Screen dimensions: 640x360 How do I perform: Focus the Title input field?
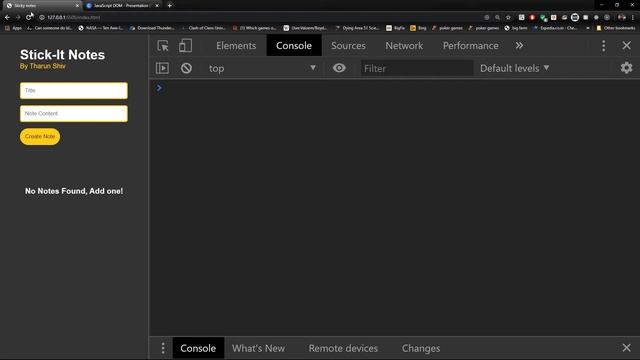[74, 90]
